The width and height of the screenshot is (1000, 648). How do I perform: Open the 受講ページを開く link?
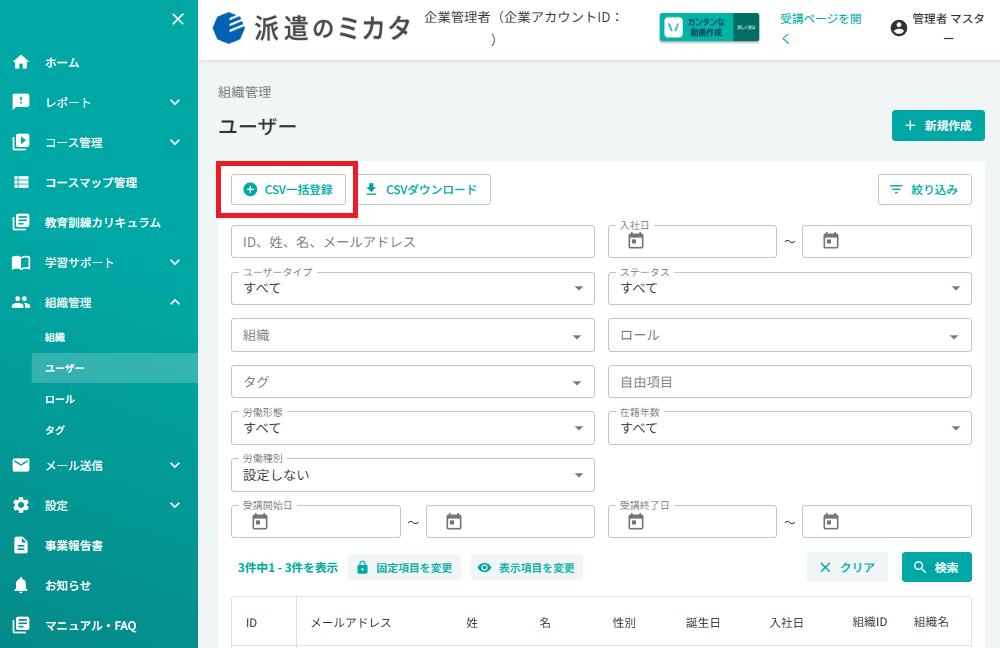(x=821, y=28)
